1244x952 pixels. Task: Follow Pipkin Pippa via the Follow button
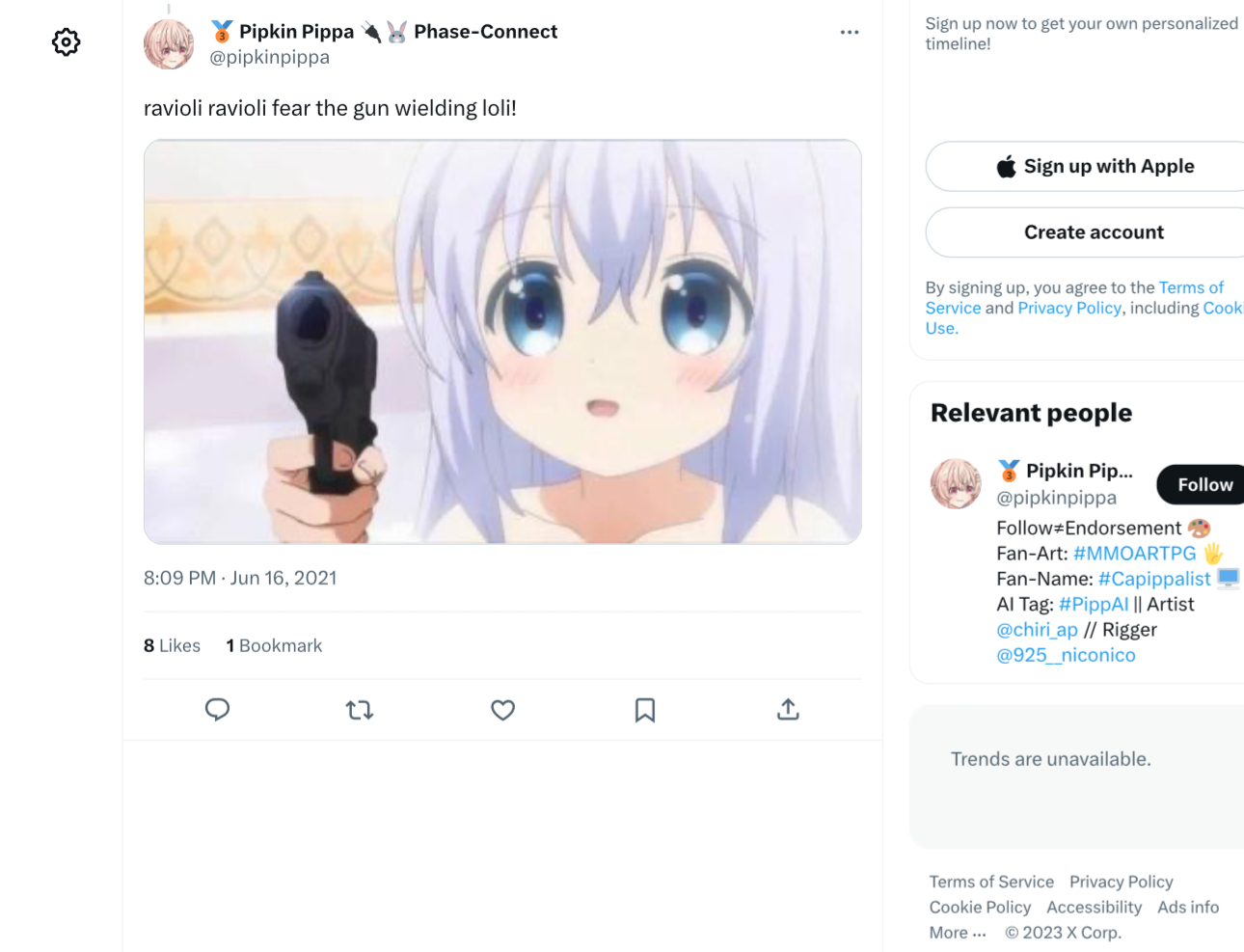(1204, 484)
